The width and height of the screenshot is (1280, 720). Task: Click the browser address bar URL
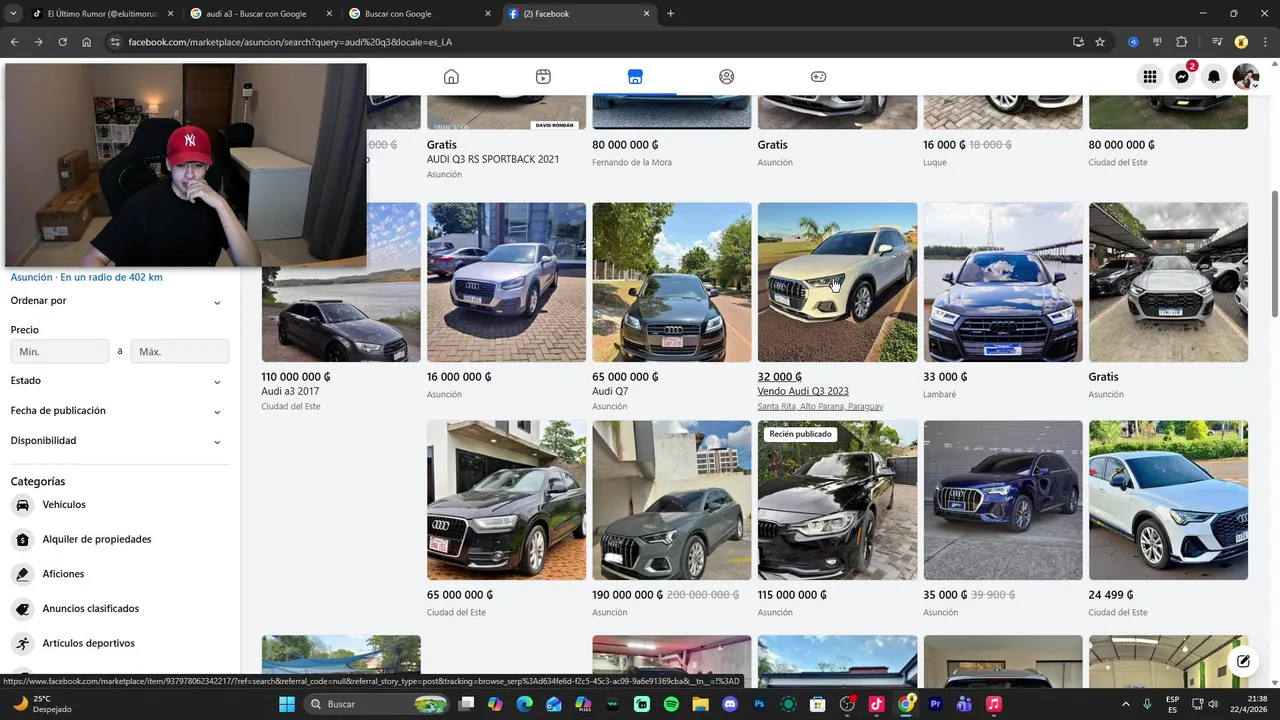(x=290, y=42)
